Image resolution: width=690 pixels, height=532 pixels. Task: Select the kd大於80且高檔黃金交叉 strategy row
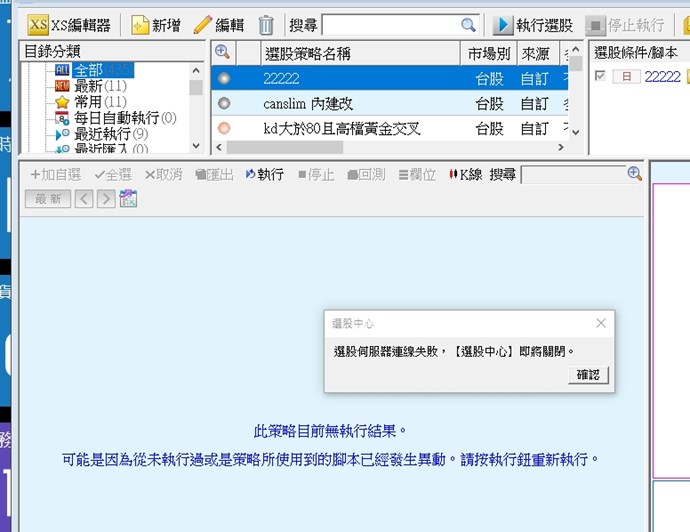pos(390,128)
